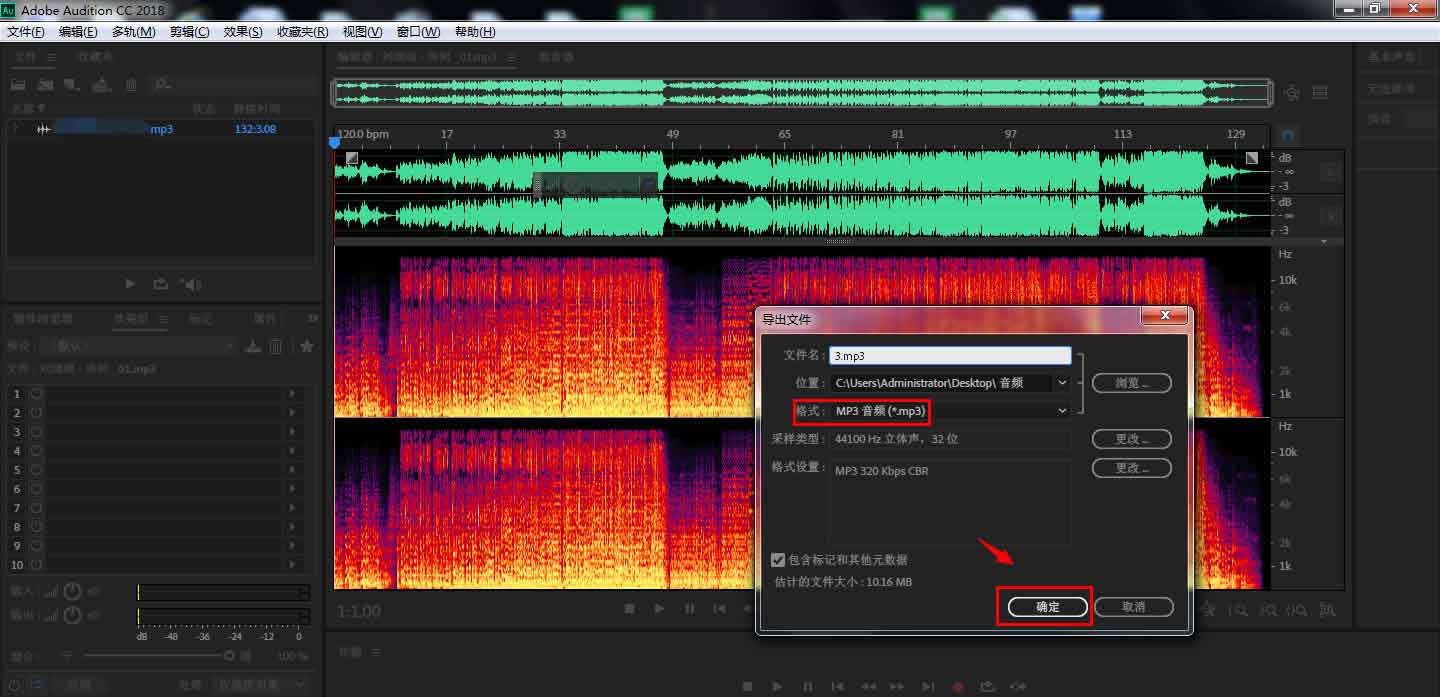The width and height of the screenshot is (1440, 697).
Task: Click the star favorite icon in effects rack
Action: [307, 346]
